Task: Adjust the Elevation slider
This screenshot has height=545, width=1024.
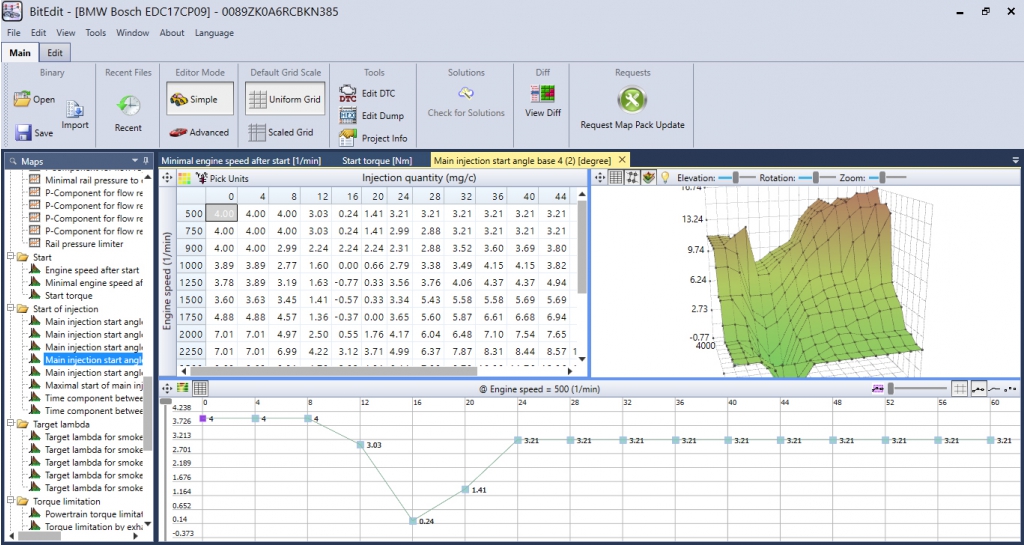Action: coord(737,177)
